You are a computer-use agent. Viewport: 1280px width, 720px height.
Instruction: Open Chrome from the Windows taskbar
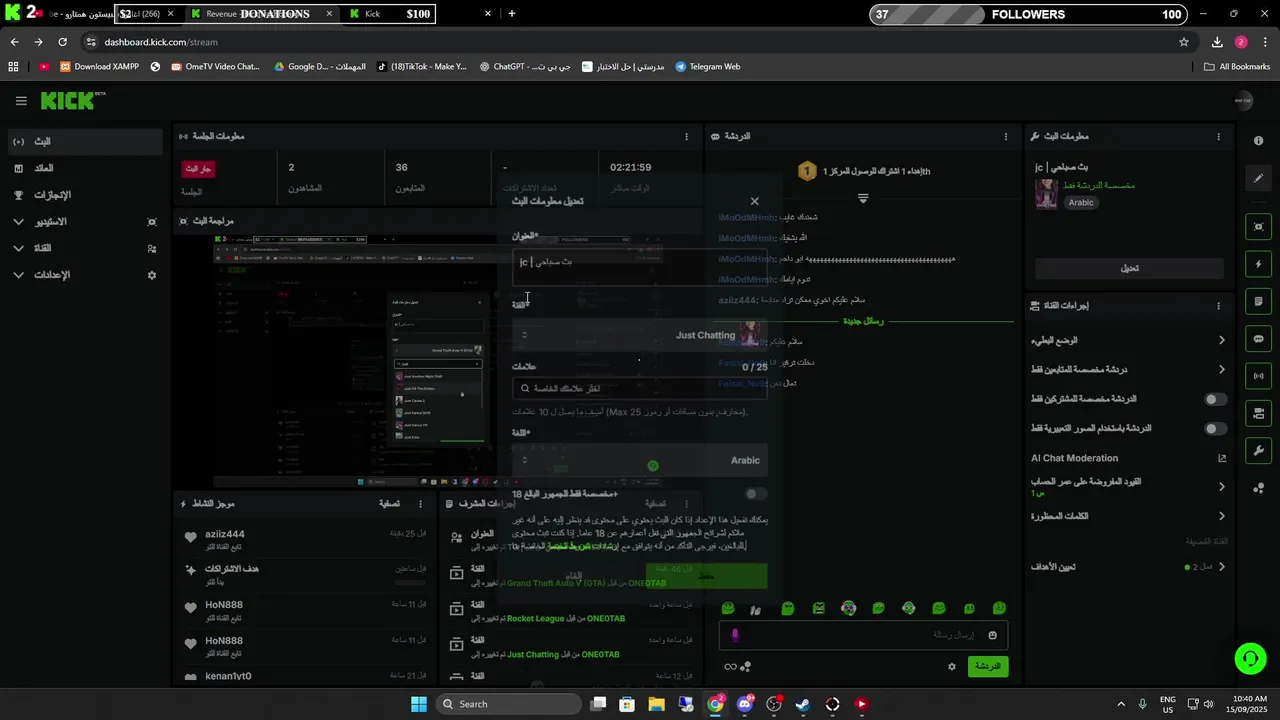(716, 704)
